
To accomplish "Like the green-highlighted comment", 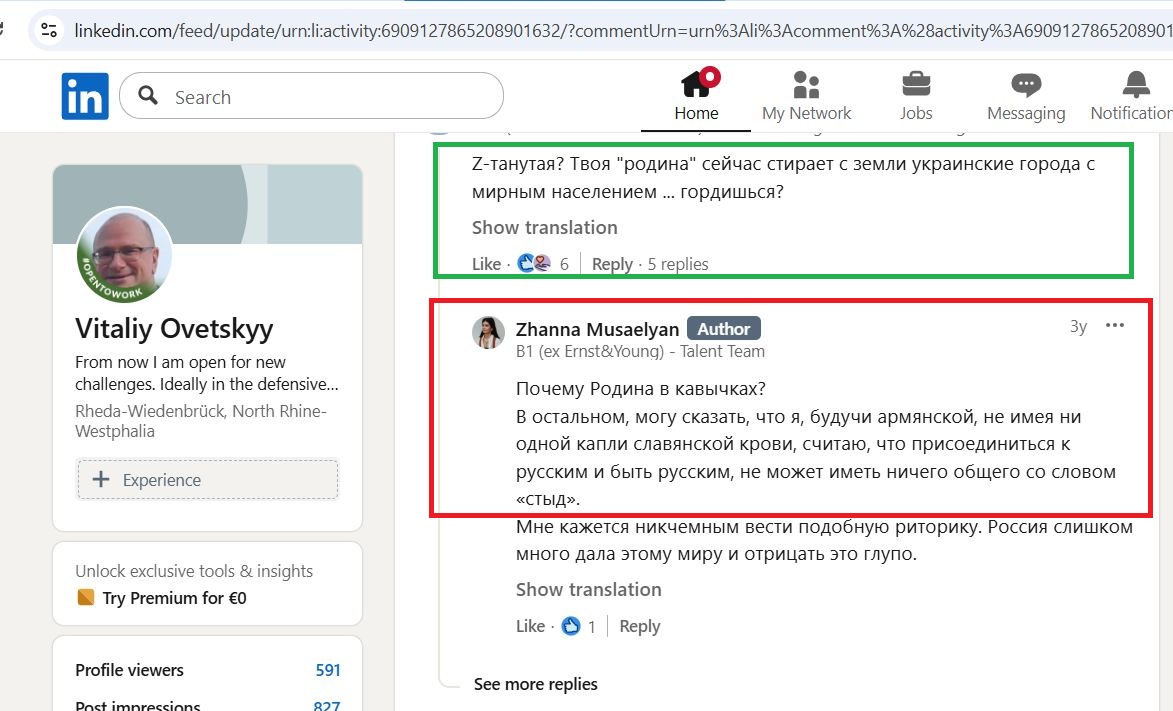I will coord(485,264).
